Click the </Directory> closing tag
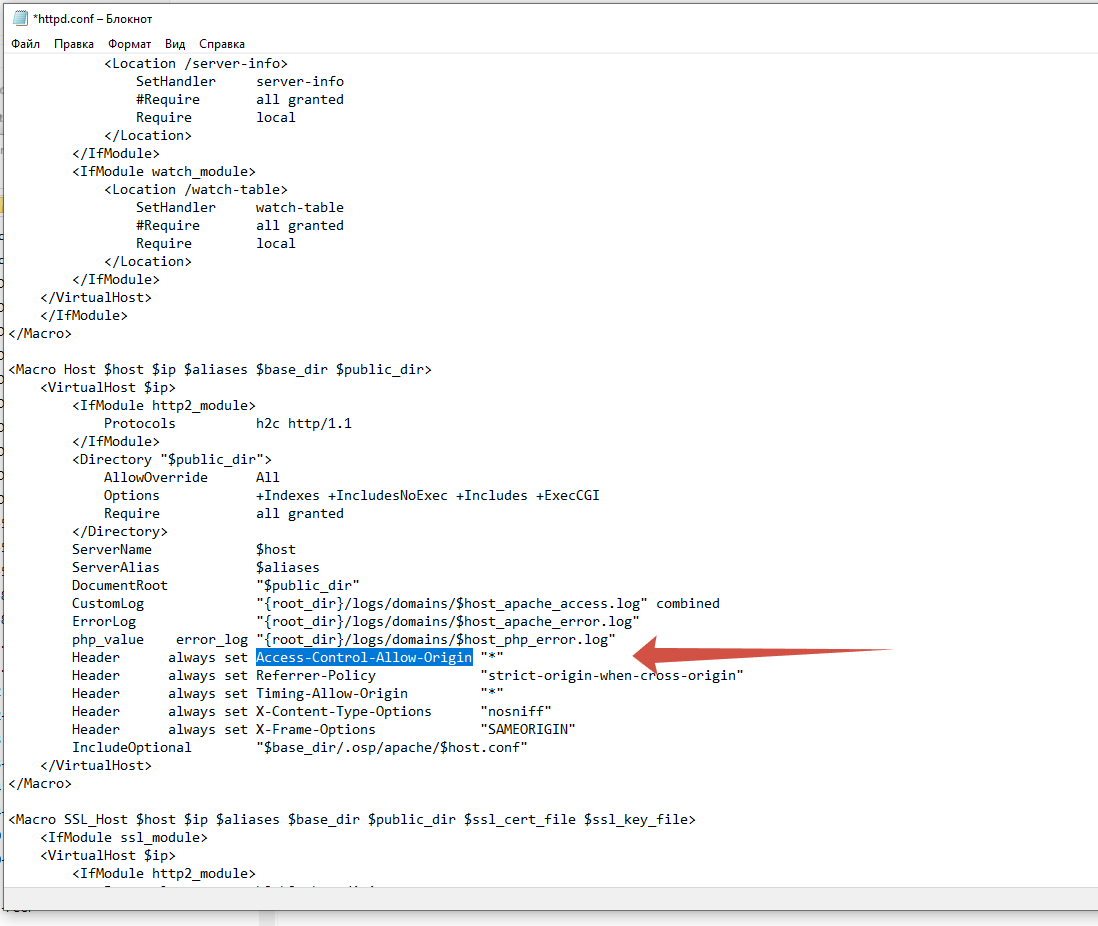 coord(120,532)
